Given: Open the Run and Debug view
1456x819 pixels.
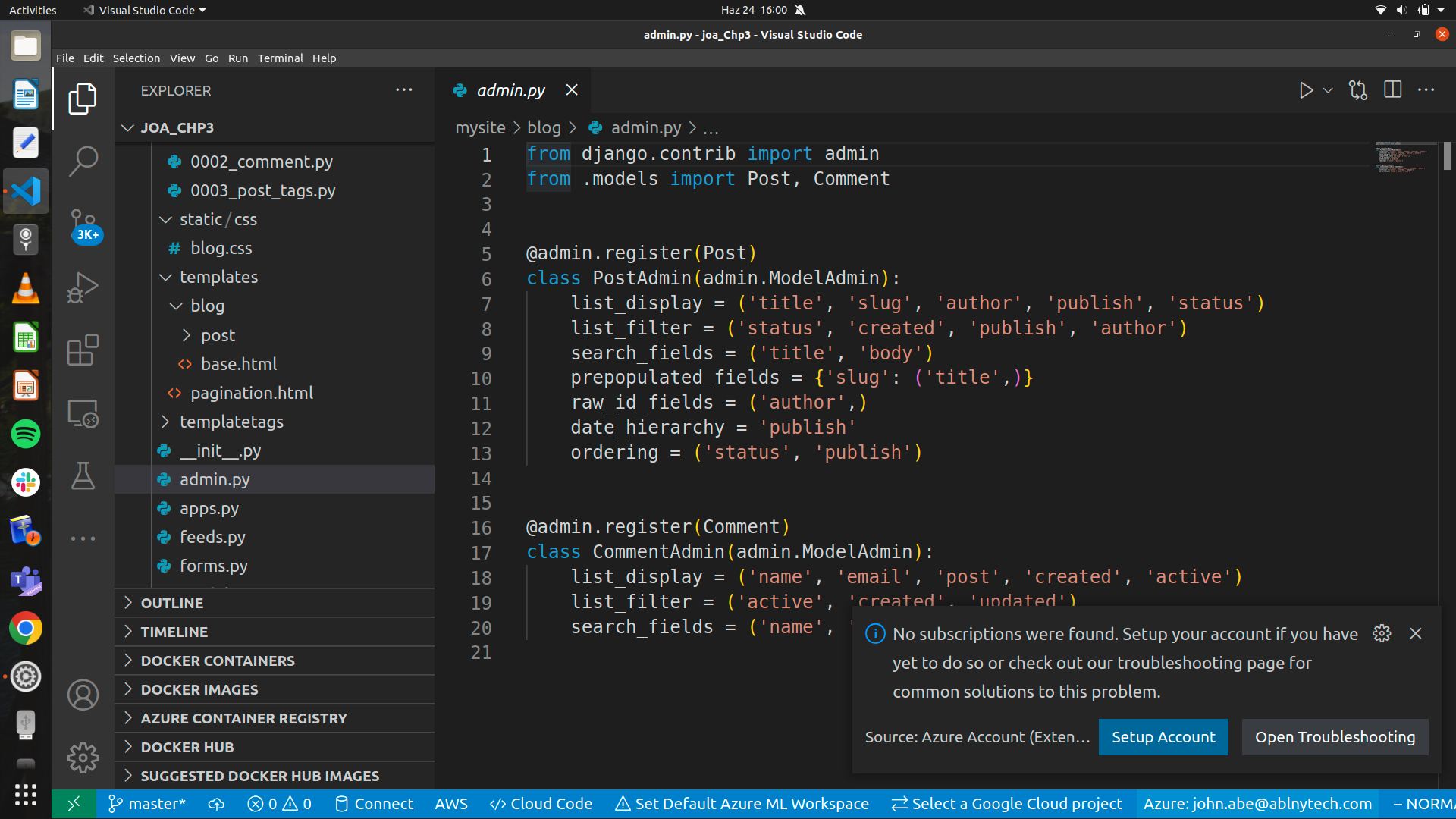Looking at the screenshot, I should click(x=83, y=287).
